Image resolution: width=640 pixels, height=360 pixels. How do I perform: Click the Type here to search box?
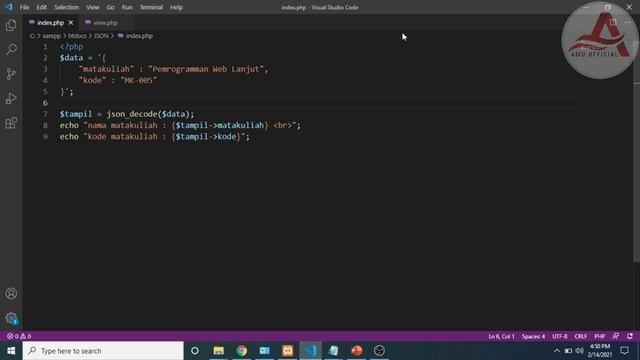click(x=103, y=351)
